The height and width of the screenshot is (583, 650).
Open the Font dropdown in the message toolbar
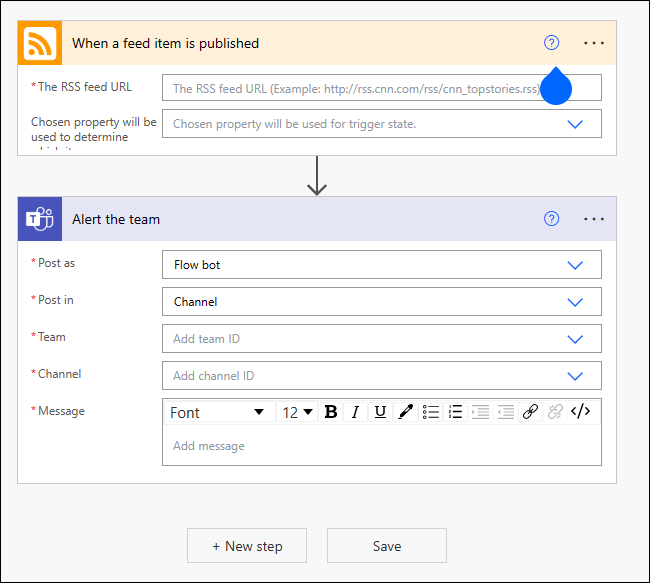point(219,412)
